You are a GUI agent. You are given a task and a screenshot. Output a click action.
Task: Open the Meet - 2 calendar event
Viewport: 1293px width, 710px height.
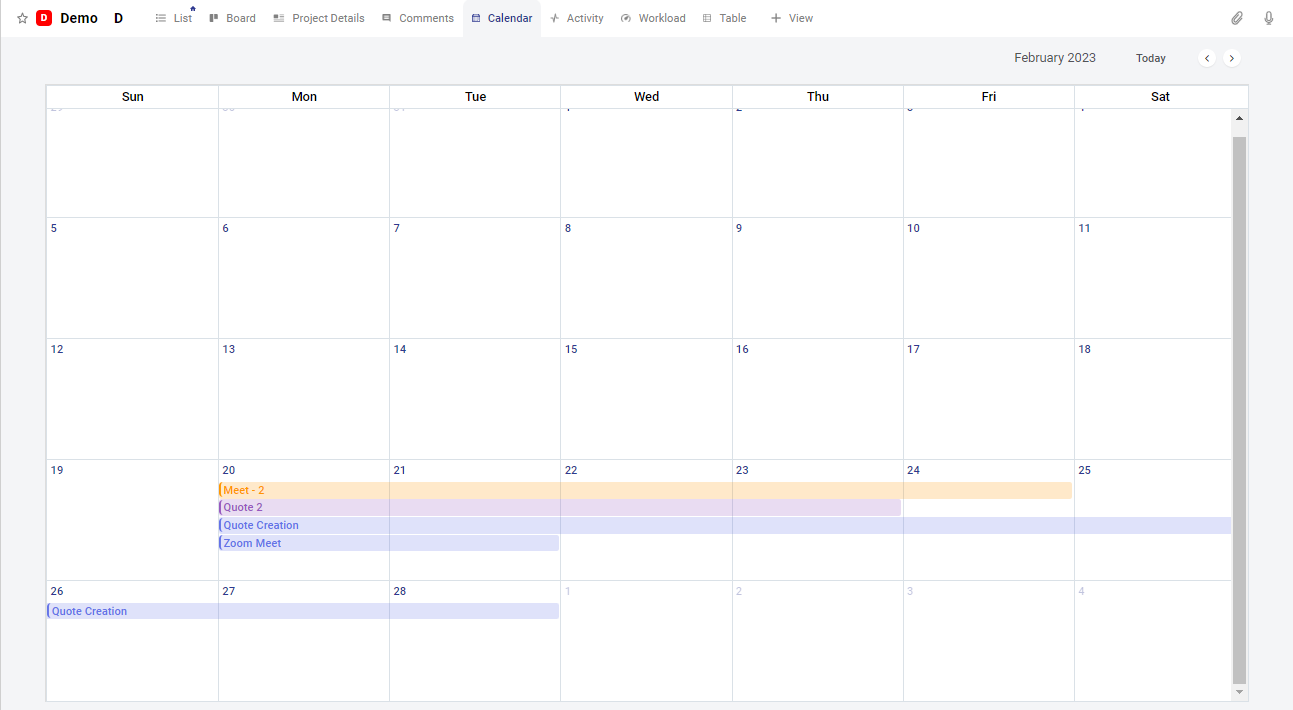click(x=644, y=490)
